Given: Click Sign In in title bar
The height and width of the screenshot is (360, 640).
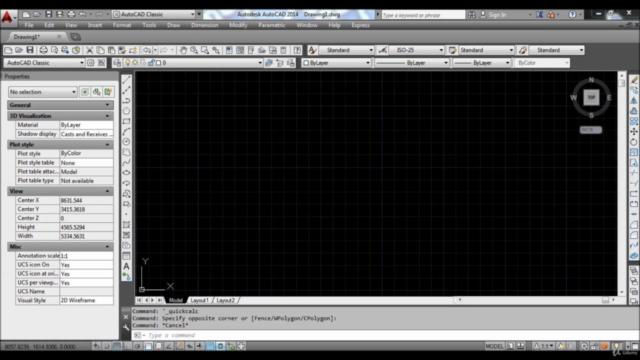Looking at the screenshot, I should pyautogui.click(x=498, y=15).
